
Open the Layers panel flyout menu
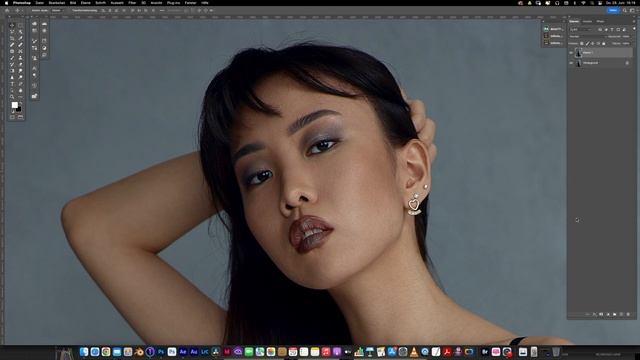click(634, 21)
